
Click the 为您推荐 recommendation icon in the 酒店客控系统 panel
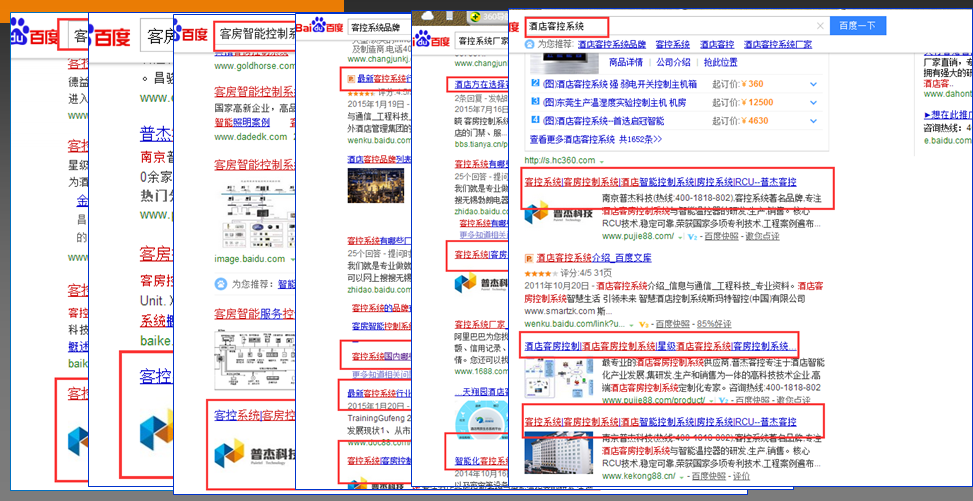[x=529, y=45]
